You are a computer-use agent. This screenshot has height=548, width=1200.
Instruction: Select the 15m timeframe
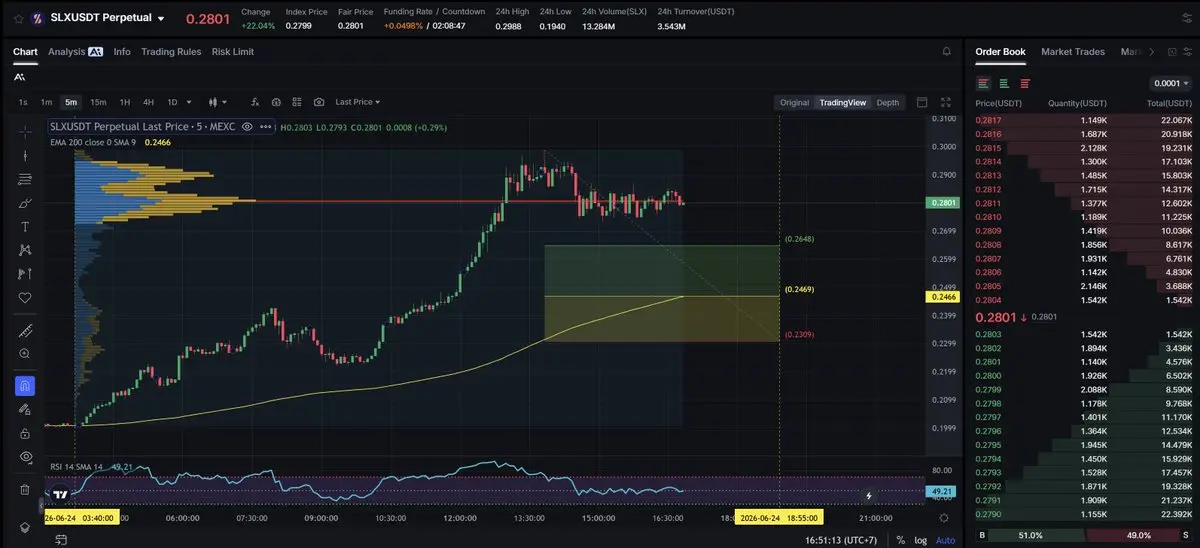(x=98, y=102)
